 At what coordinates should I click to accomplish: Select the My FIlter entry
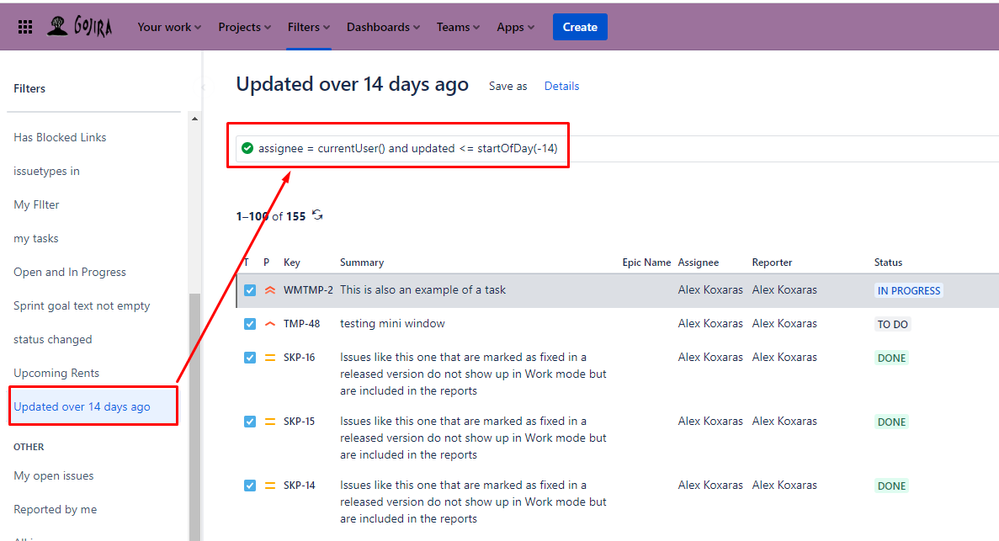36,205
